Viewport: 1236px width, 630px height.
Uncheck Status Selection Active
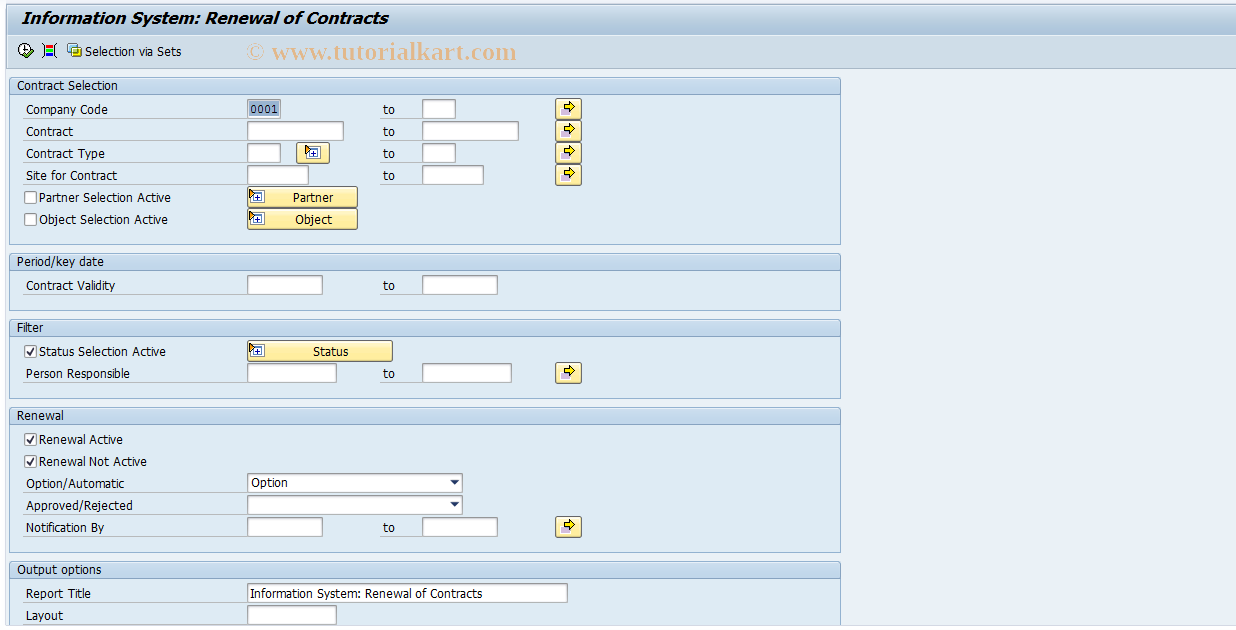pos(31,352)
